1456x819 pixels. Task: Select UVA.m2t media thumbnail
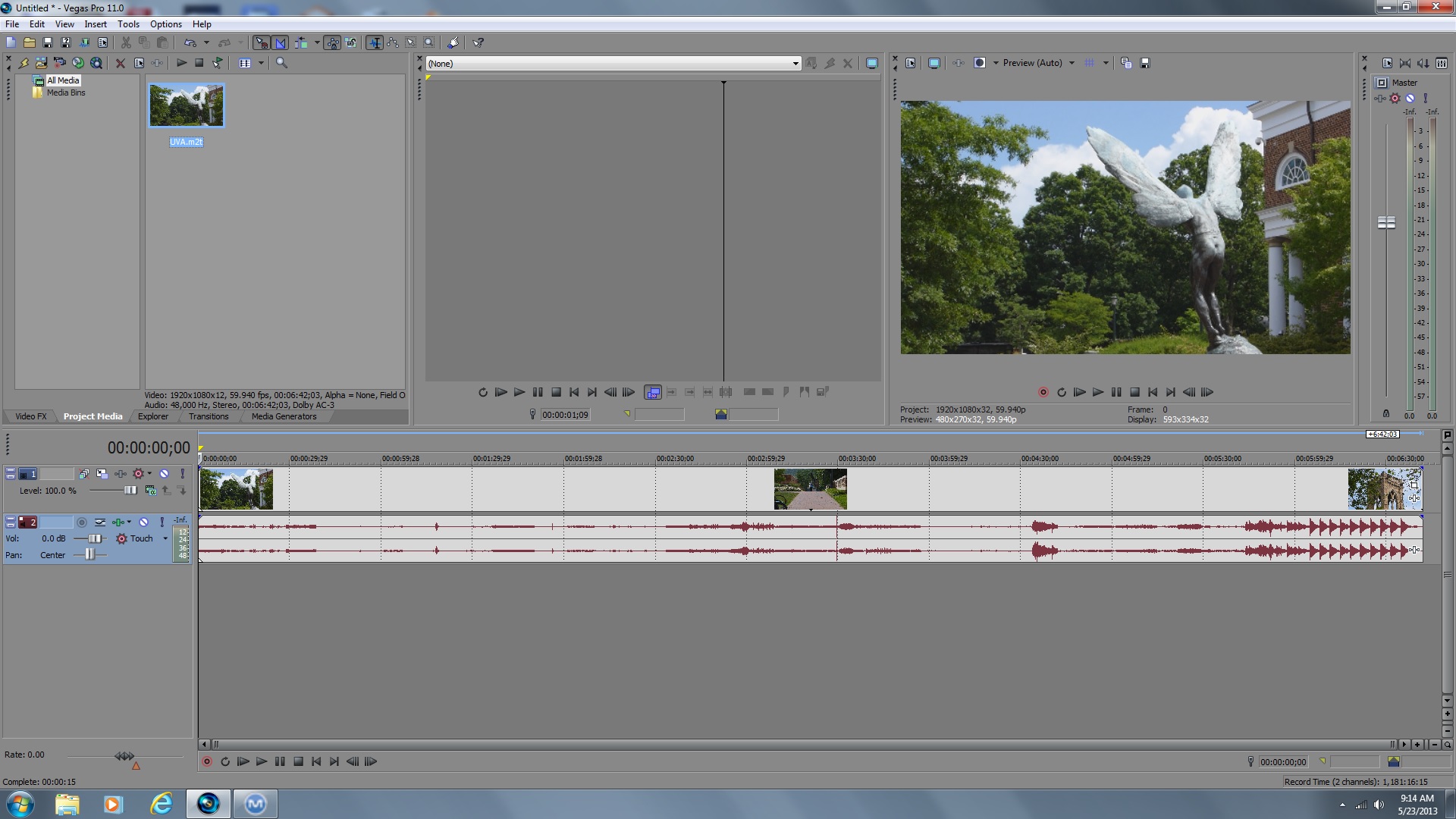[187, 105]
